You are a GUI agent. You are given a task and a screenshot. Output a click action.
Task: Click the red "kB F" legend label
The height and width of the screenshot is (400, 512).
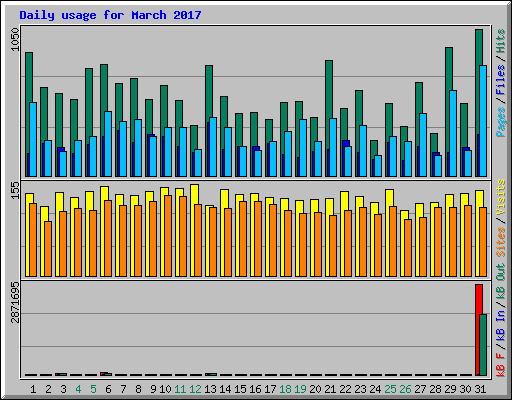point(500,364)
